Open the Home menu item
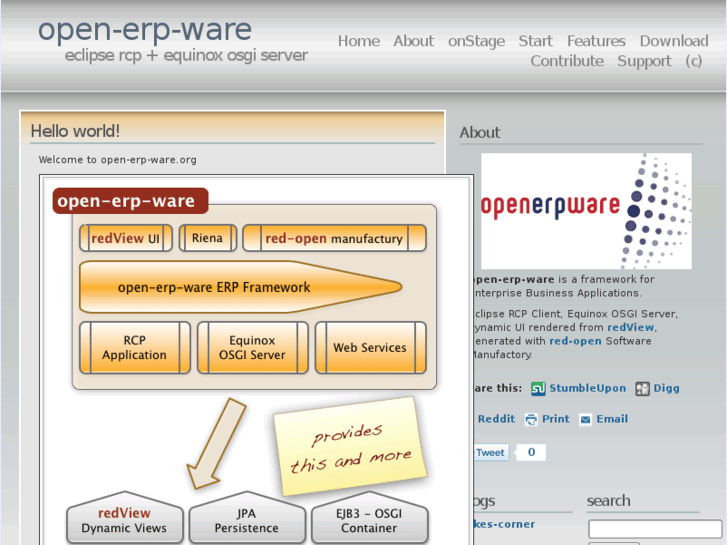The width and height of the screenshot is (727, 545). pyautogui.click(x=358, y=41)
